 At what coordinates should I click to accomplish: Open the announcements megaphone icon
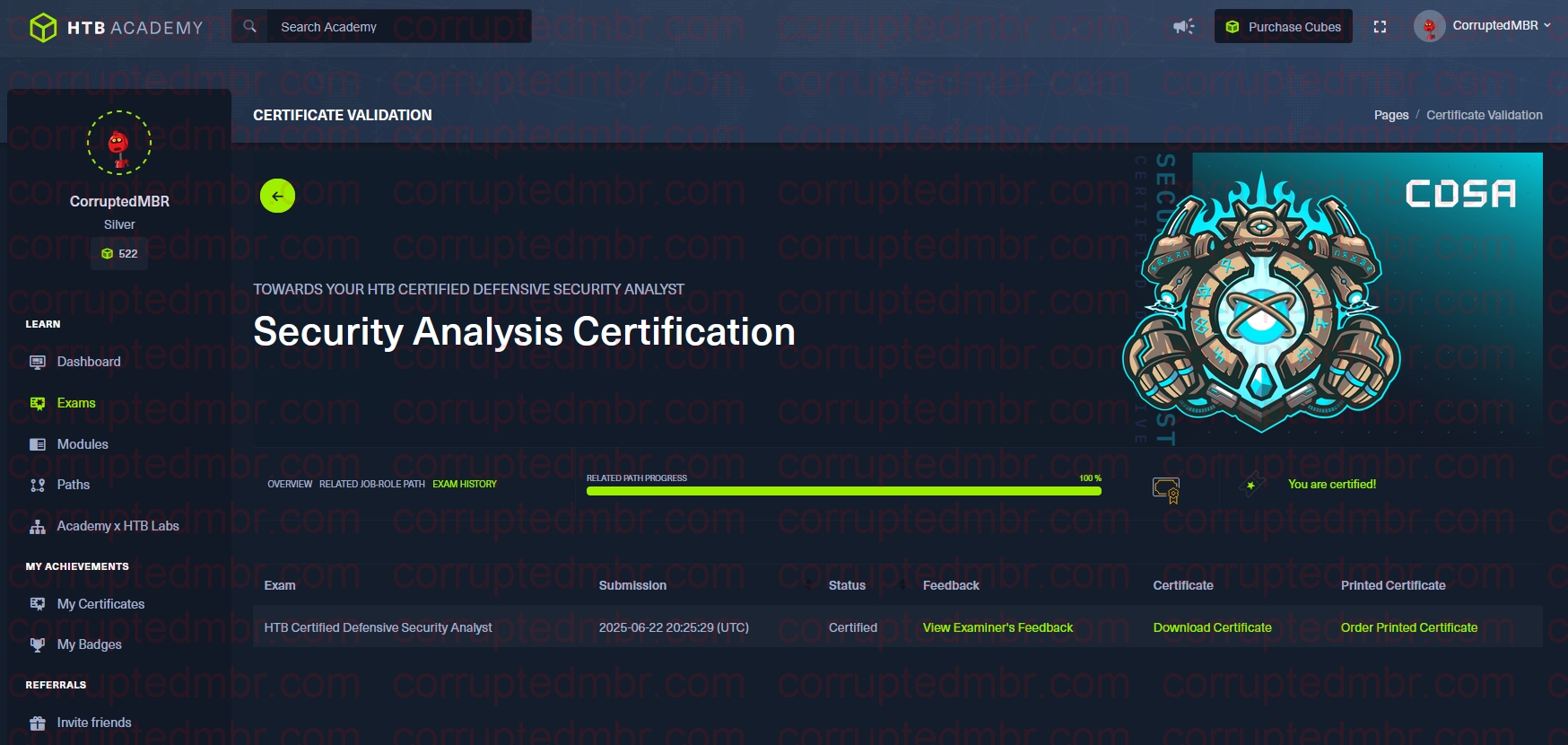1183,26
